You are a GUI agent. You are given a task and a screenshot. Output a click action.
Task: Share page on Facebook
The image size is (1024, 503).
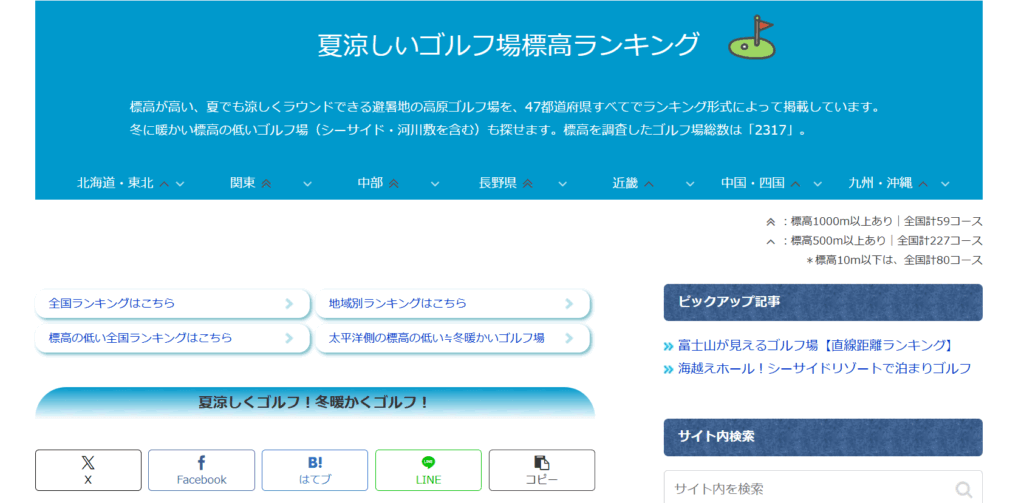click(201, 470)
